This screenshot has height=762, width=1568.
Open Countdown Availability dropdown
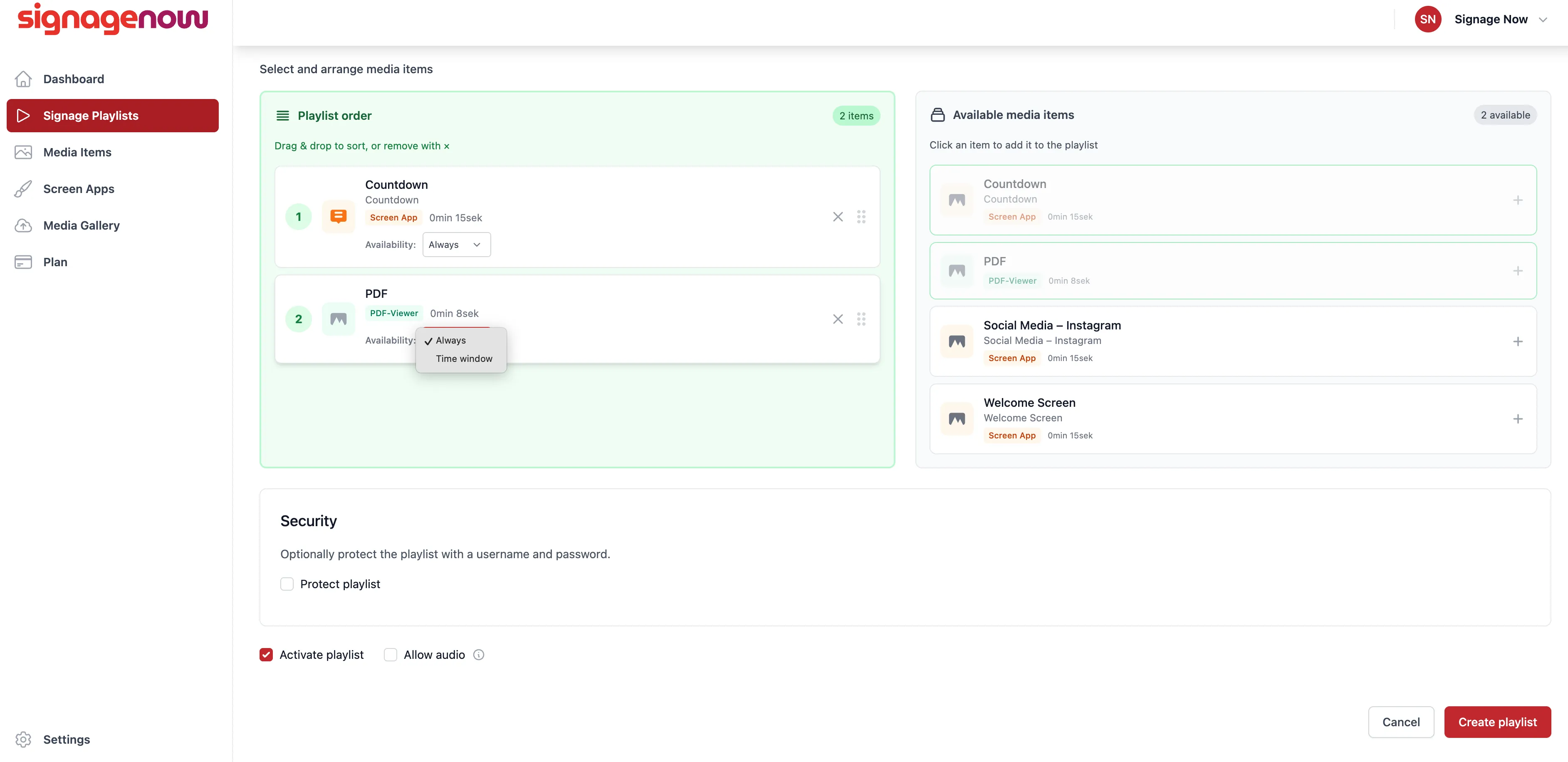click(457, 245)
